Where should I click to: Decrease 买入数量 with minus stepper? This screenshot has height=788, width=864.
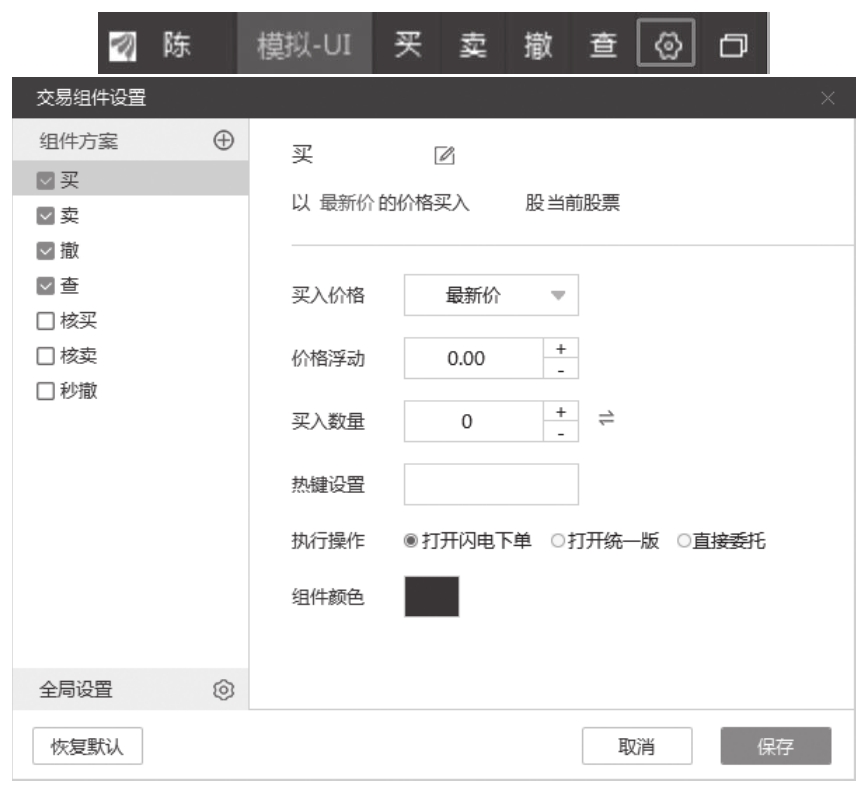pos(561,432)
